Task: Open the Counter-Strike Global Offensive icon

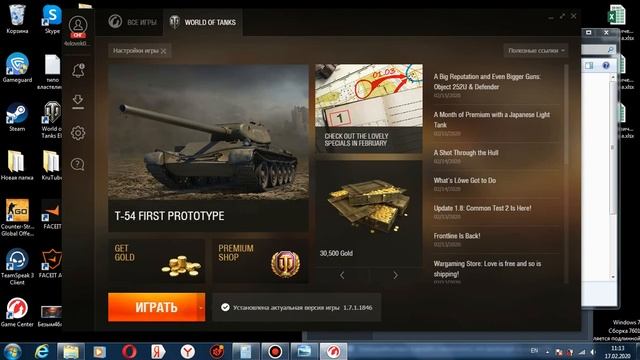Action: (x=17, y=218)
